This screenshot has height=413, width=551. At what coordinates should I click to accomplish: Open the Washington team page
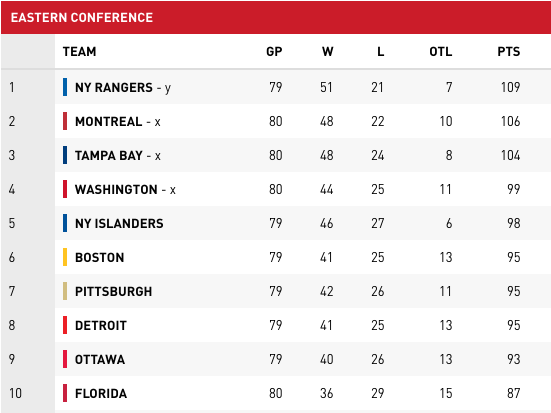point(116,189)
